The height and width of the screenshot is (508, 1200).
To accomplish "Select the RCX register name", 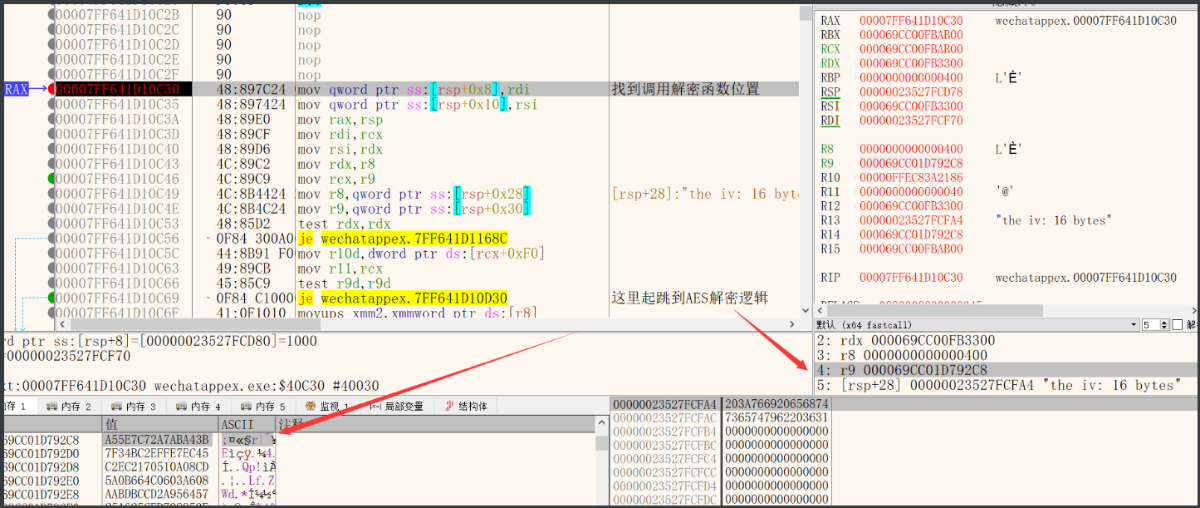I will click(x=830, y=48).
